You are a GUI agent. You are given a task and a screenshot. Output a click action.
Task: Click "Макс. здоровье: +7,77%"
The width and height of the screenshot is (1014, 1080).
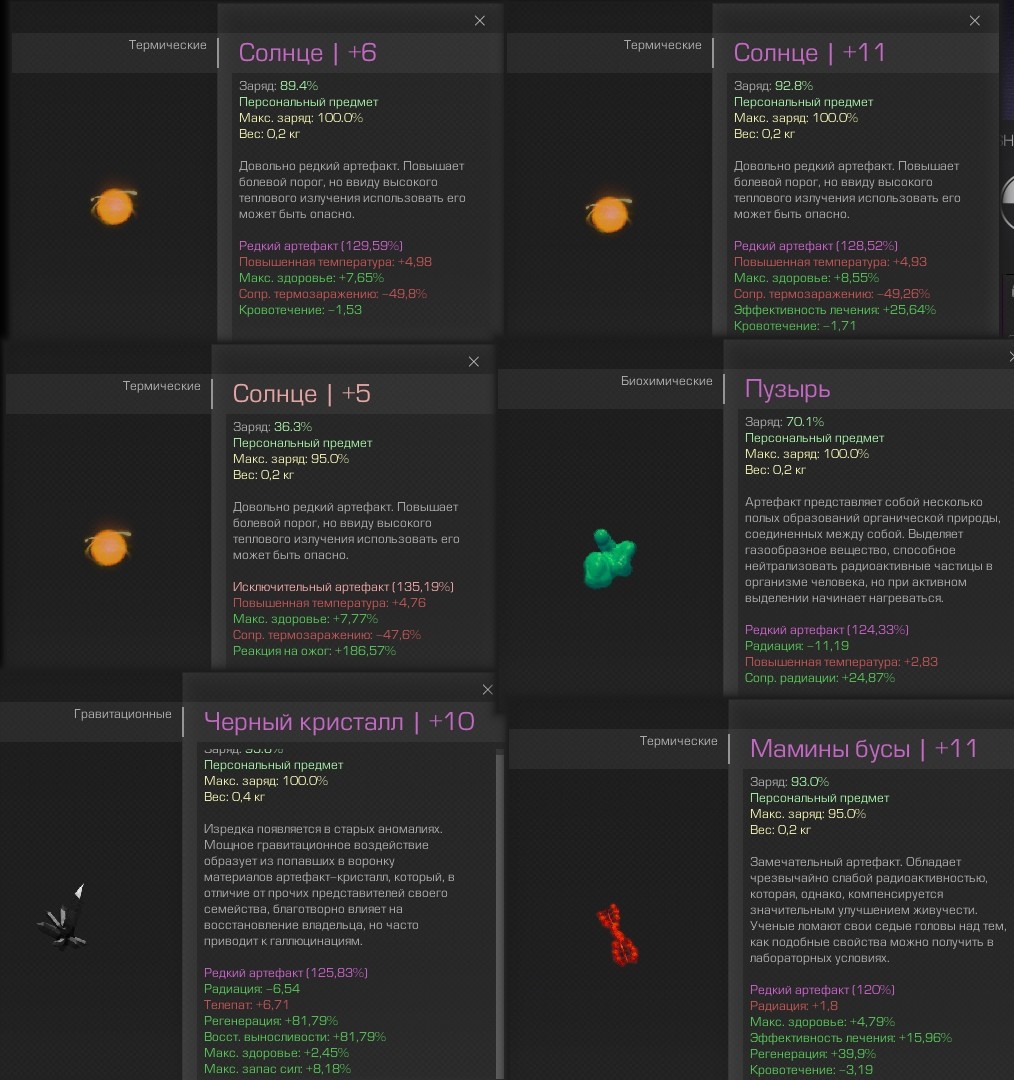point(305,619)
